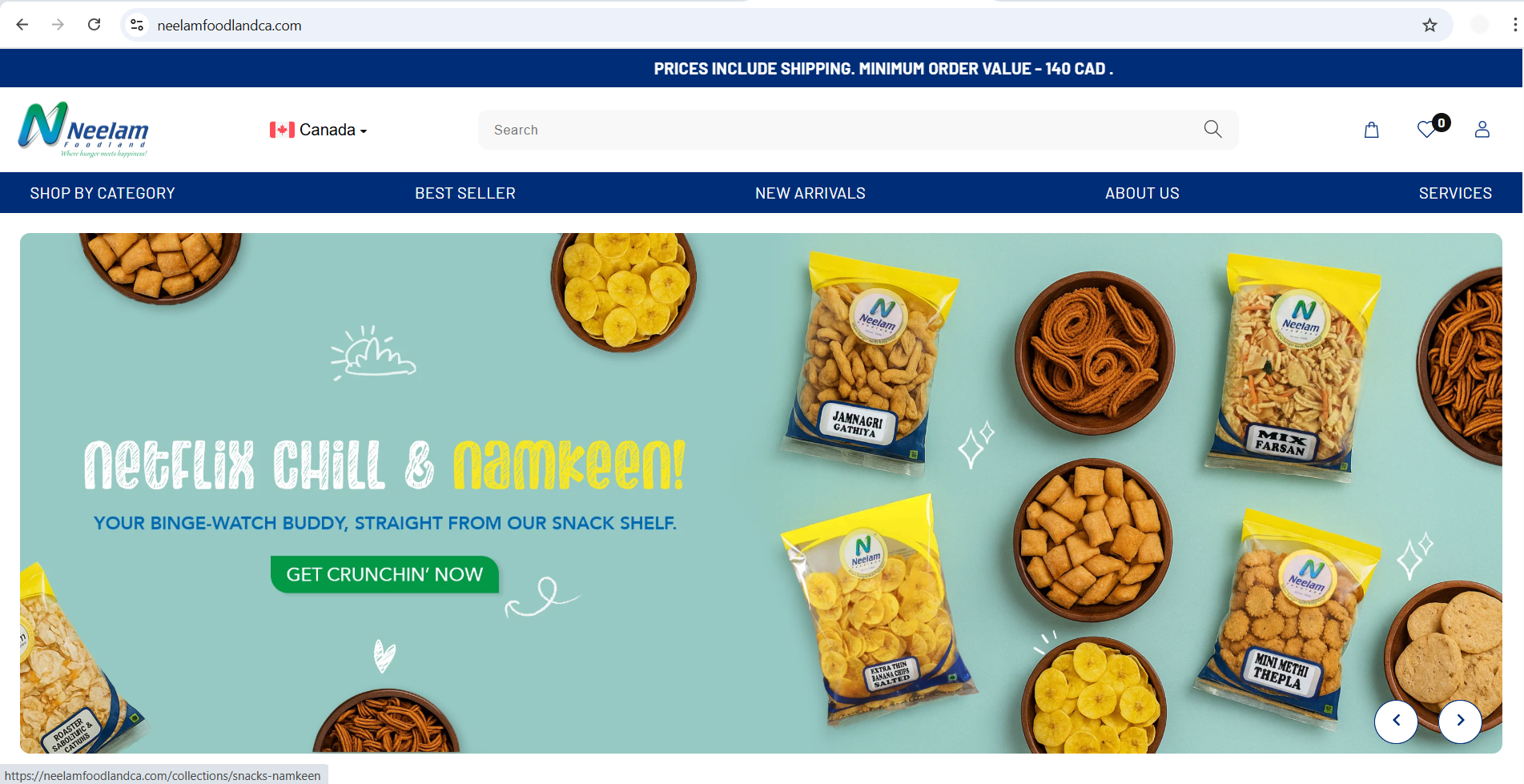This screenshot has height=784, width=1524.
Task: Go to next banner slide arrow
Action: point(1460,721)
